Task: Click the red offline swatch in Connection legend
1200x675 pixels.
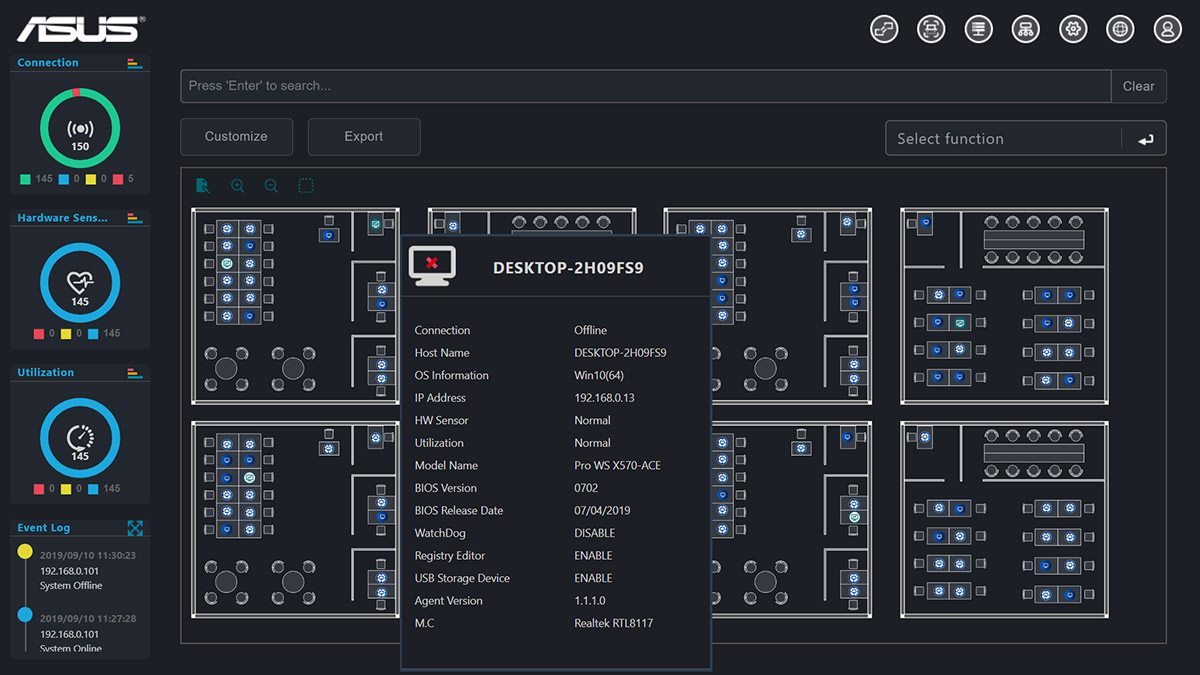Action: [x=118, y=179]
